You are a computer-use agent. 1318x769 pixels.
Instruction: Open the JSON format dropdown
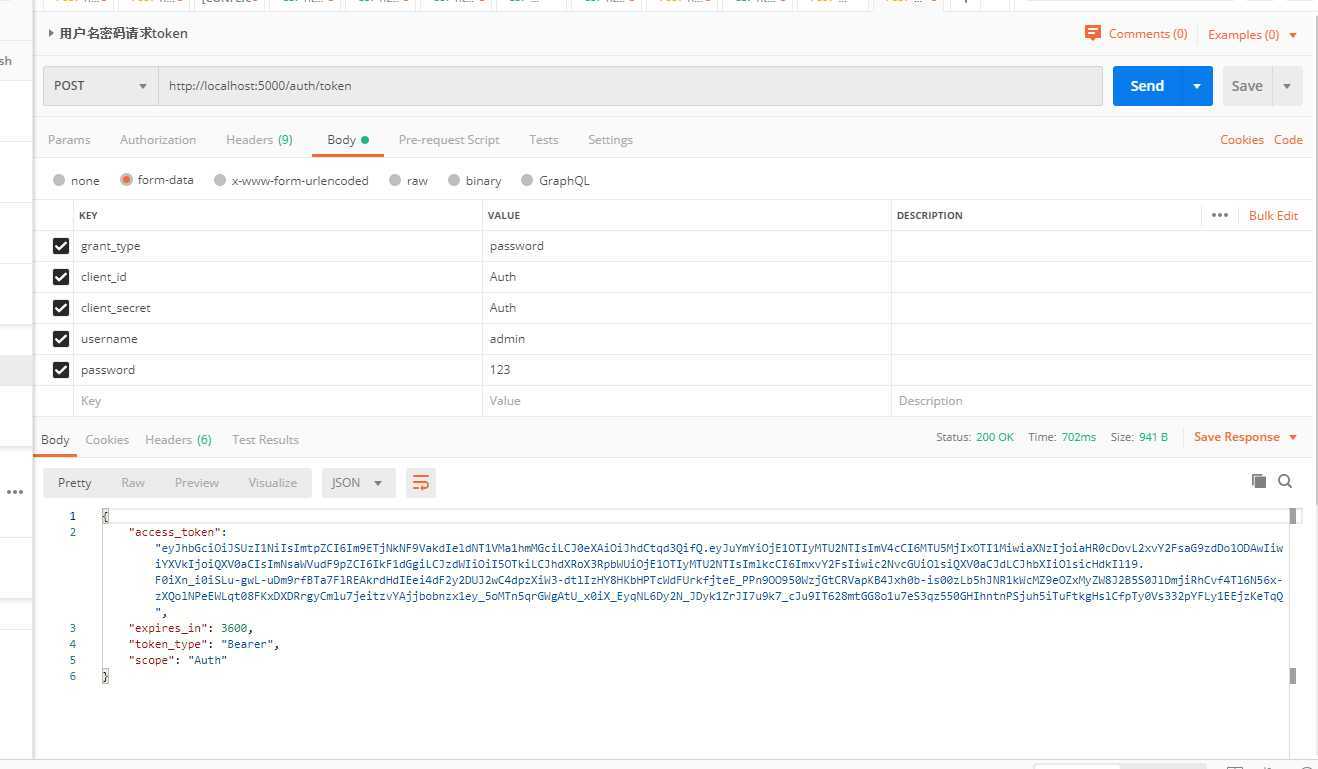(x=358, y=483)
